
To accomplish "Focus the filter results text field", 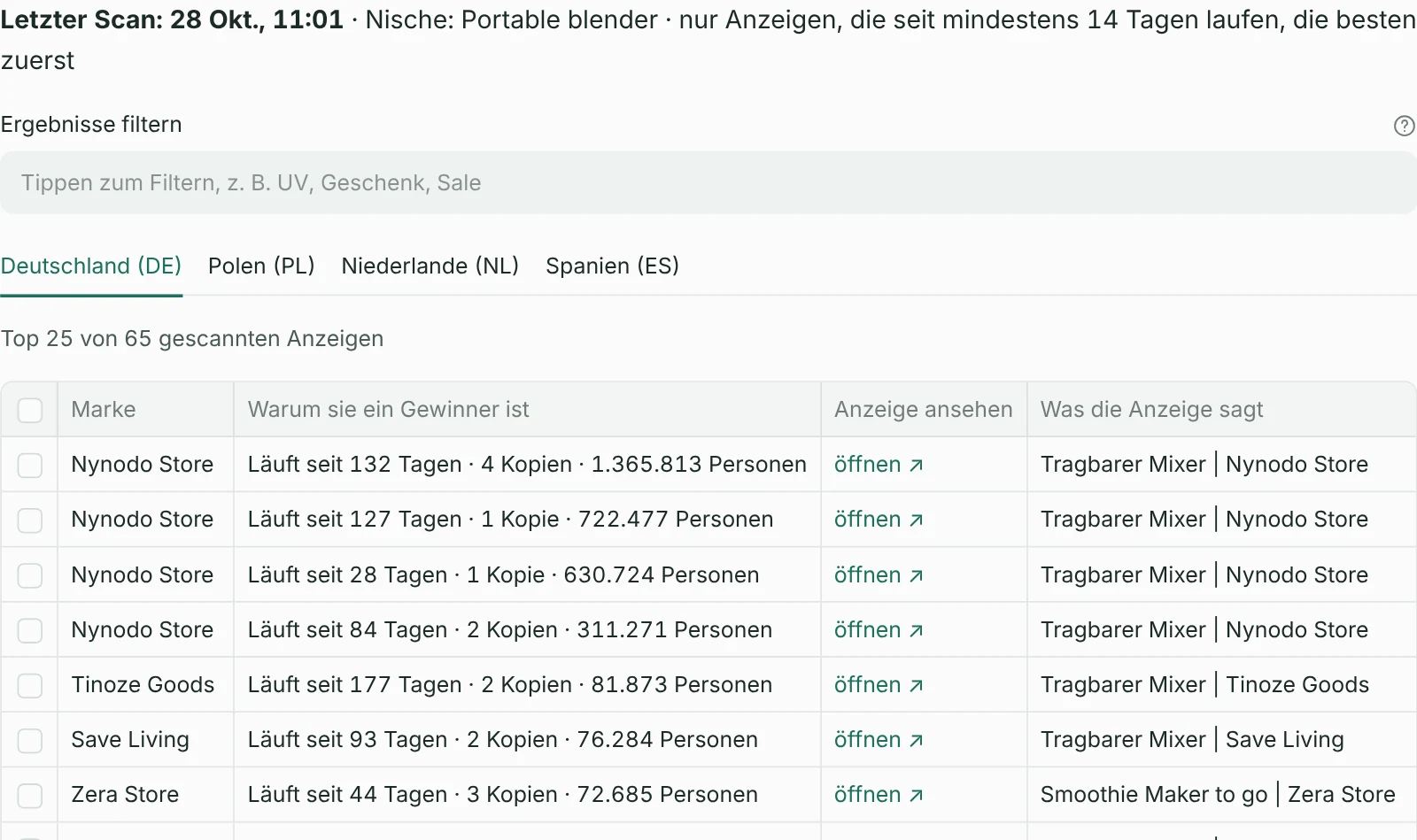I will click(x=708, y=182).
